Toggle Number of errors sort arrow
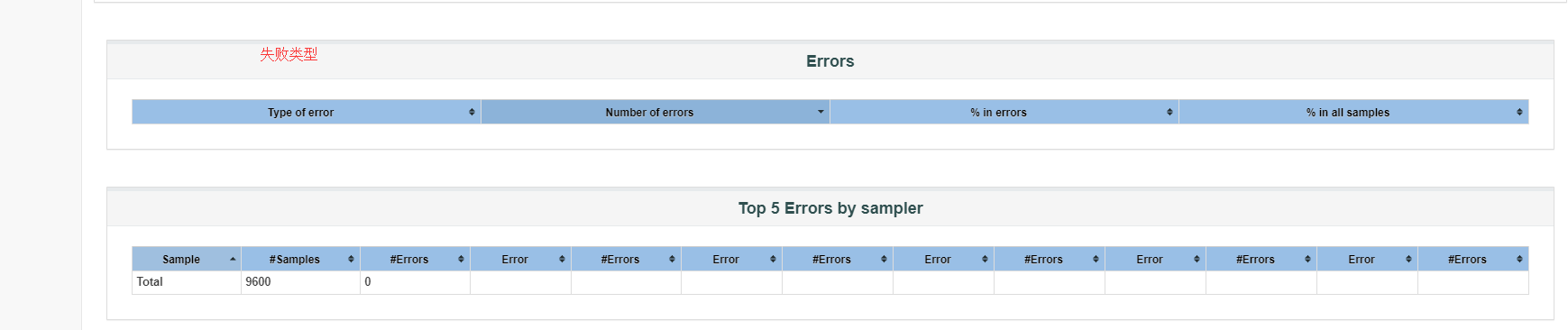Viewport: 1568px width, 330px height. click(x=821, y=112)
